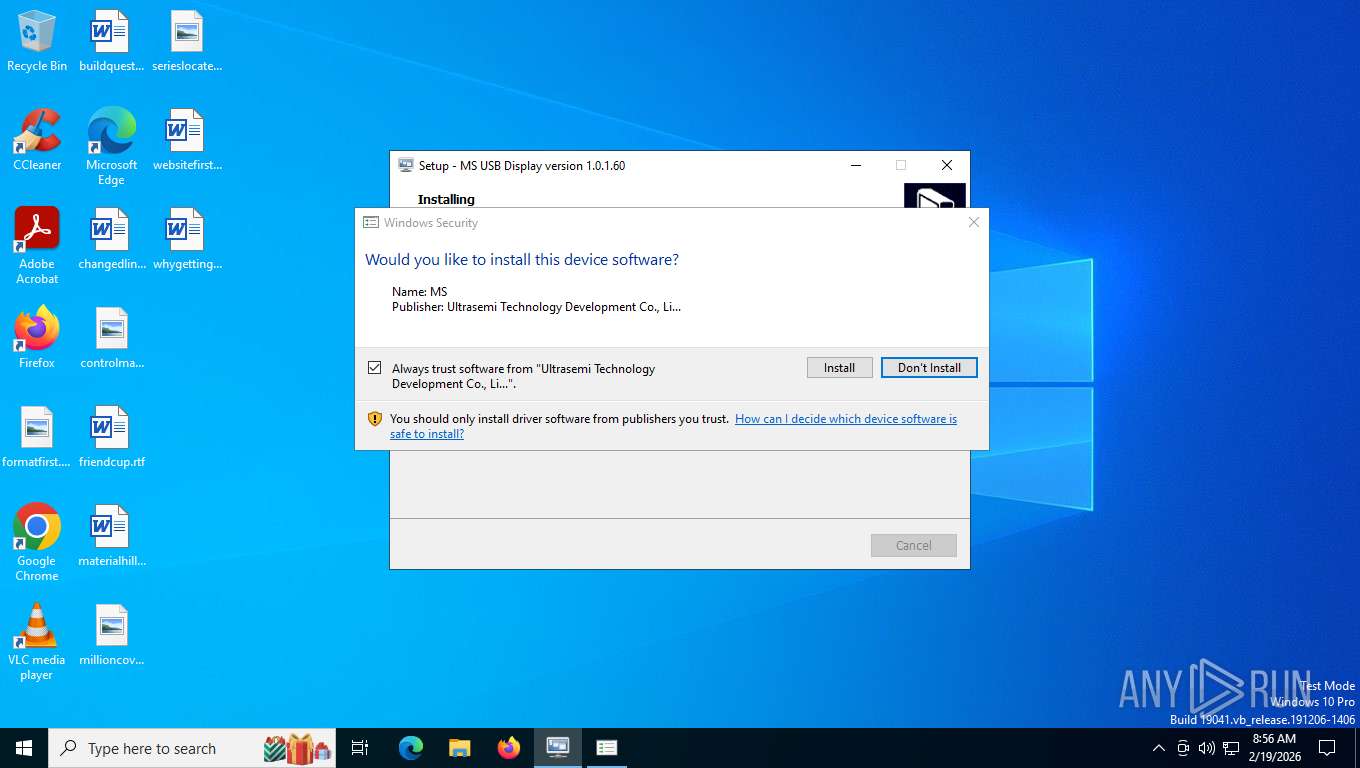Image resolution: width=1360 pixels, height=768 pixels.
Task: Launch VLC media player desktop shortcut
Action: 37,641
